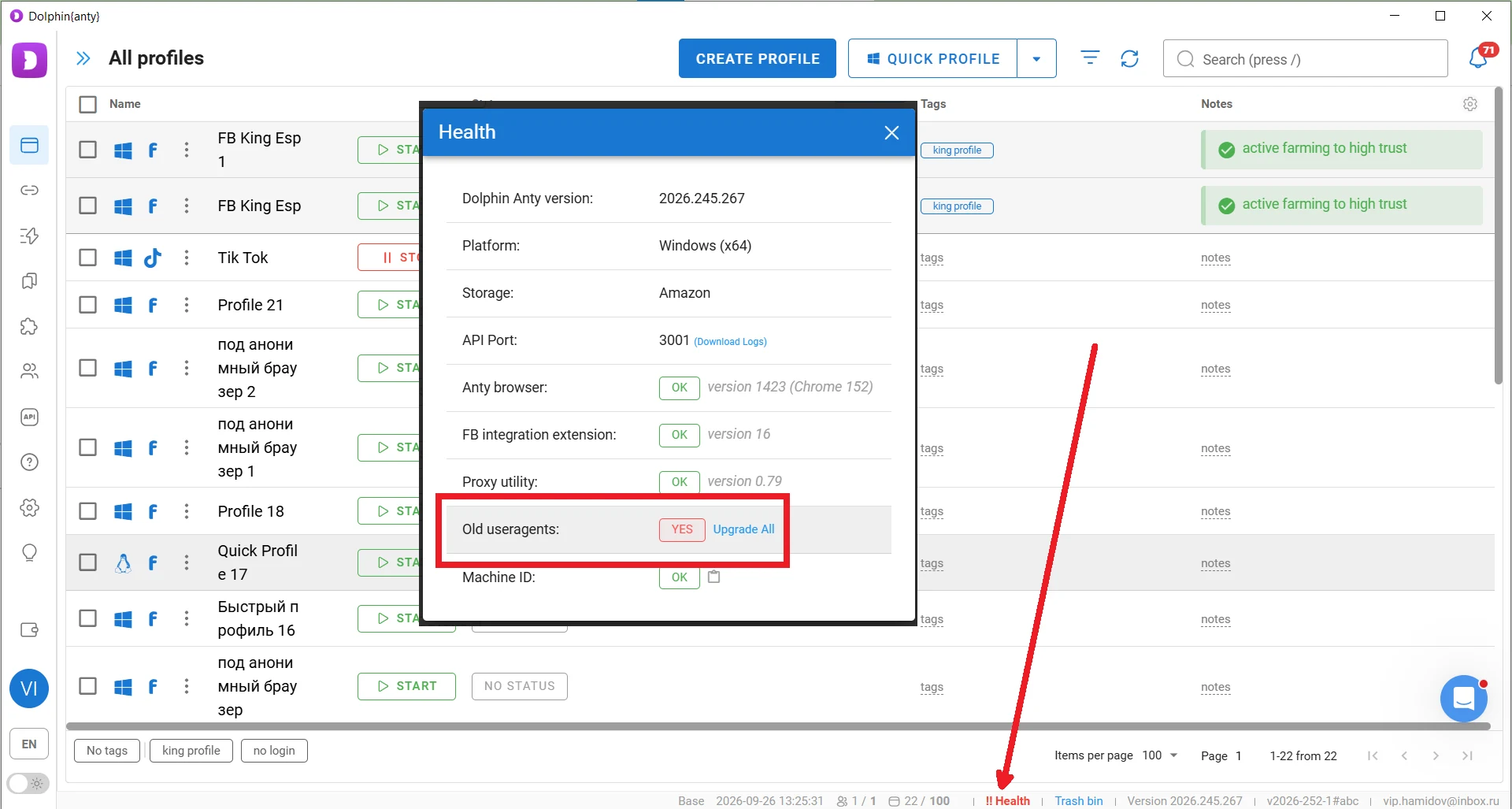Image resolution: width=1512 pixels, height=809 pixels.
Task: Click the Quick Profile button
Action: pyautogui.click(x=933, y=58)
